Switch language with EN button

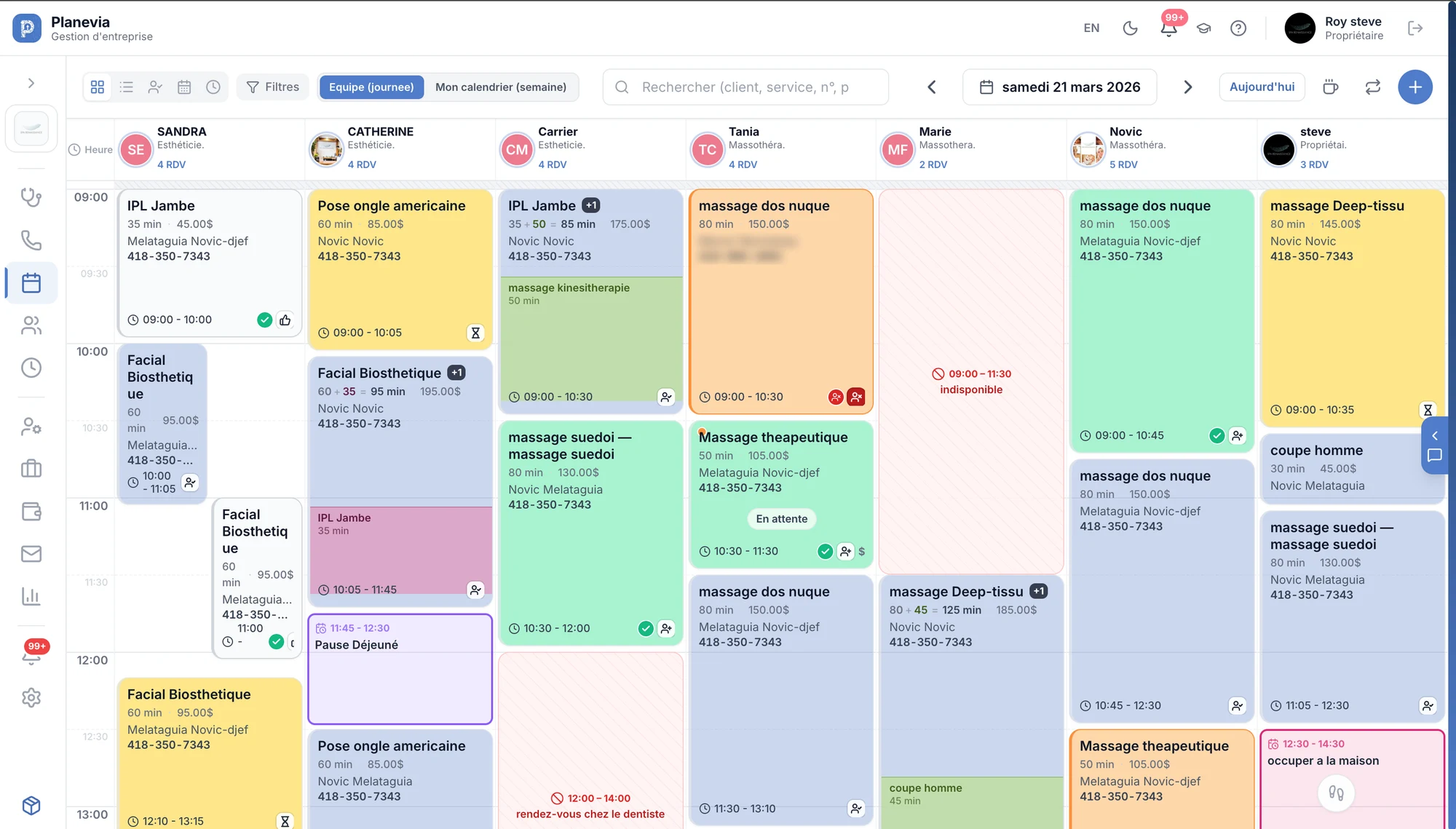[x=1091, y=28]
